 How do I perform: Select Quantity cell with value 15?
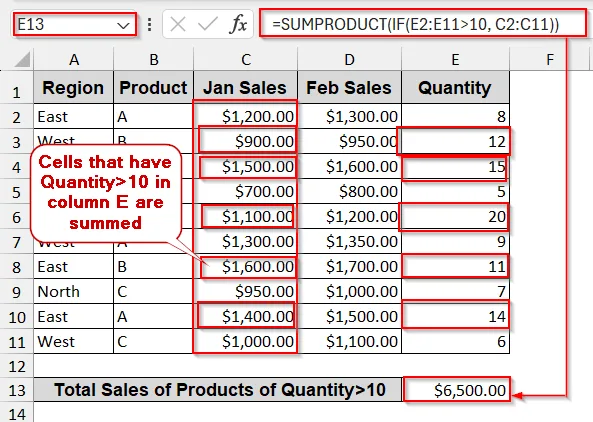click(x=455, y=166)
